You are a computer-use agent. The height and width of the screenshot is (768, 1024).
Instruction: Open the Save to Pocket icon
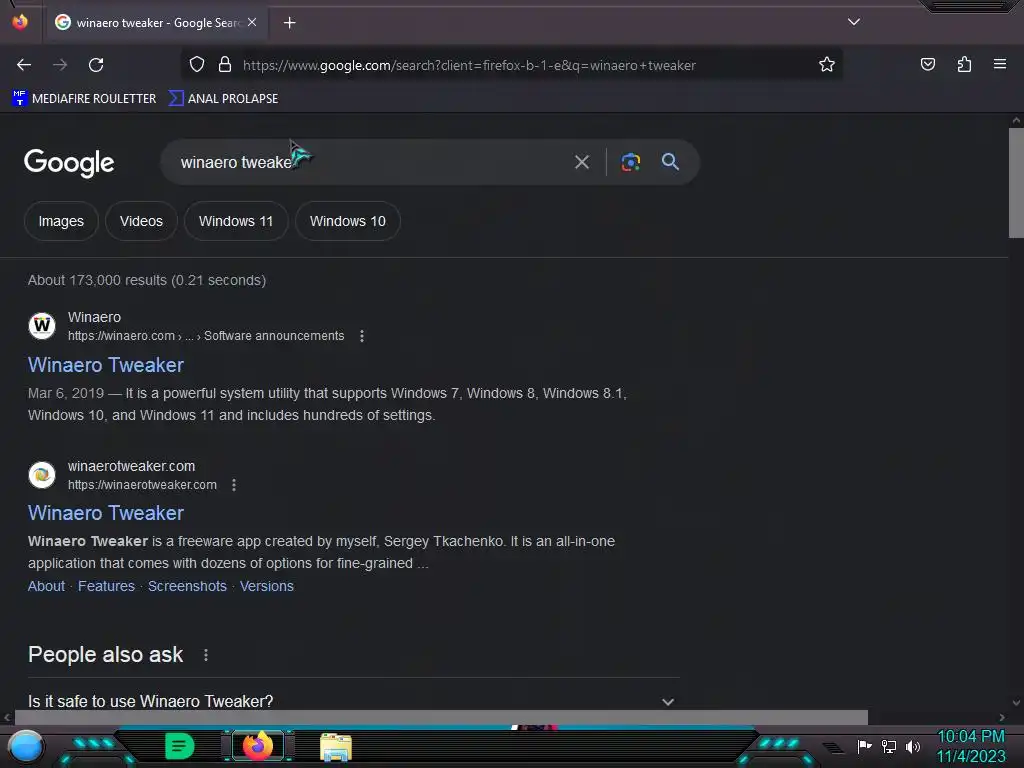coord(927,65)
